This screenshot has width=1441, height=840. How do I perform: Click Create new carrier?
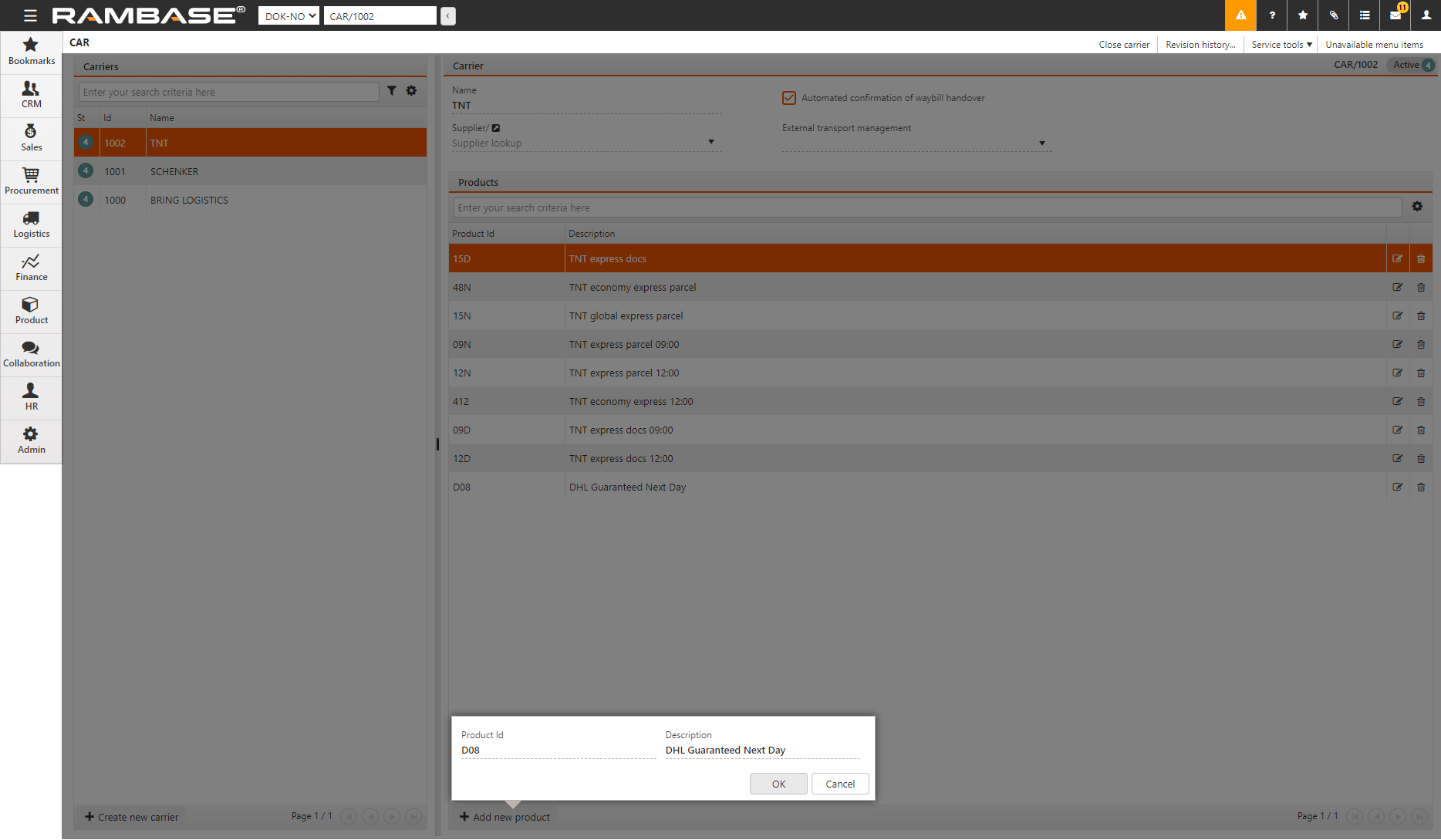[x=131, y=817]
